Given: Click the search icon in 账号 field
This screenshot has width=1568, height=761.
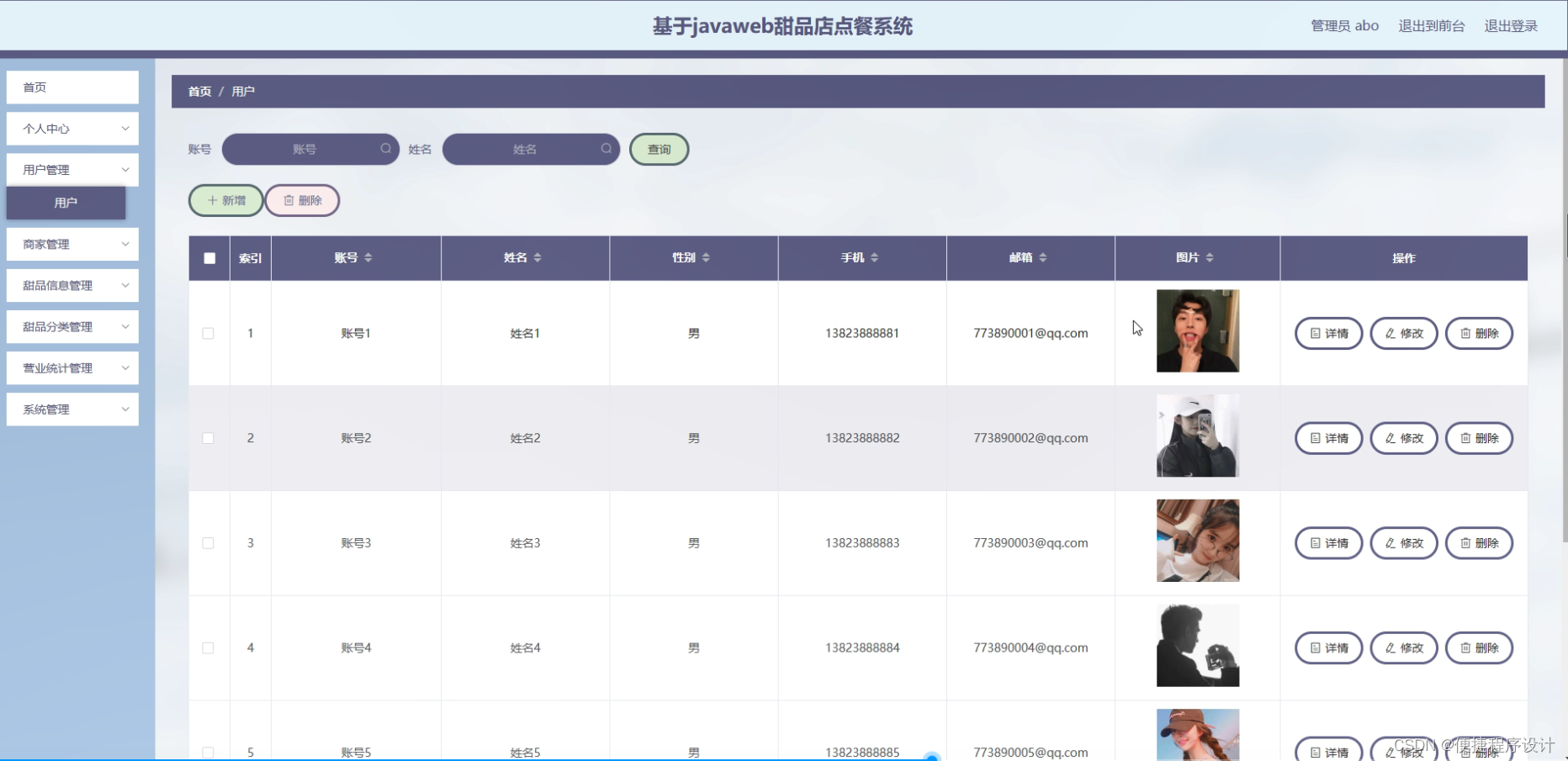Looking at the screenshot, I should click(385, 149).
